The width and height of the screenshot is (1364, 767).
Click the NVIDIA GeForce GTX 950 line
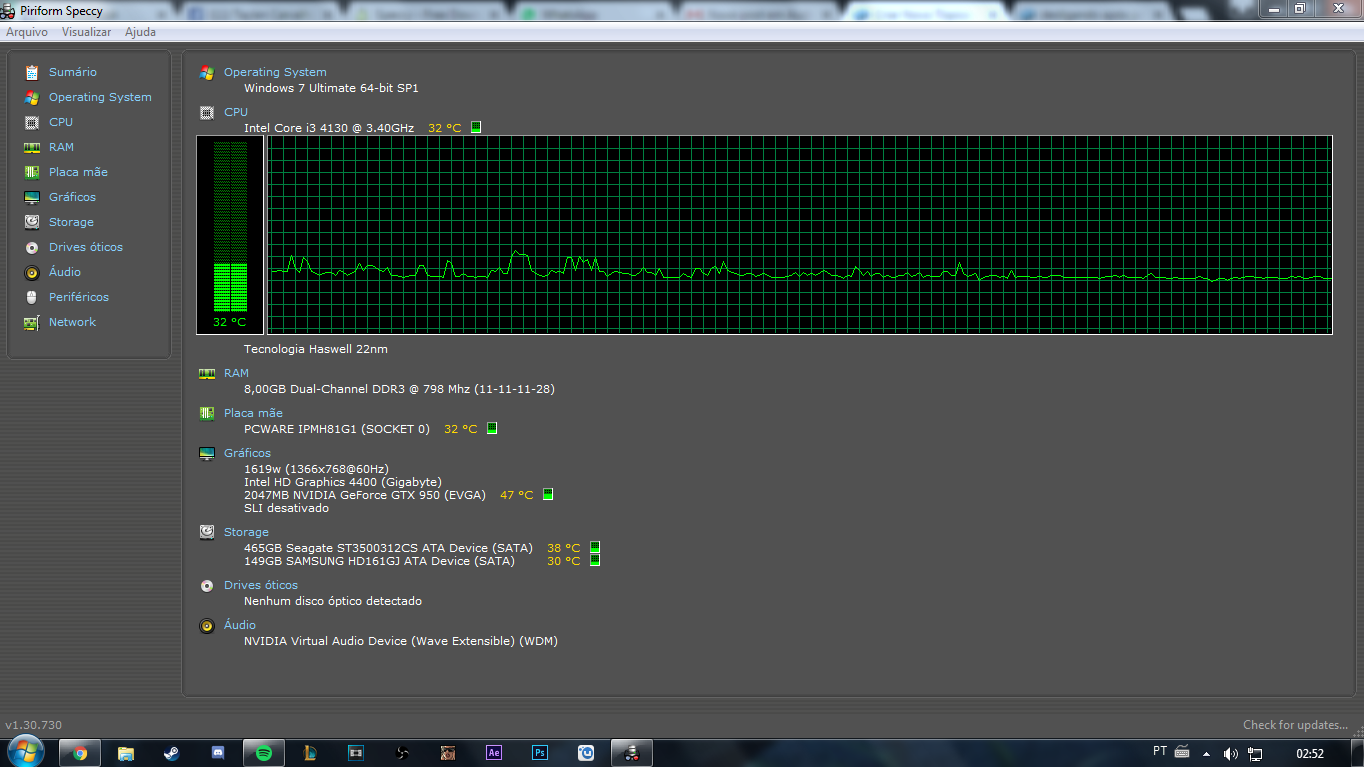click(365, 495)
